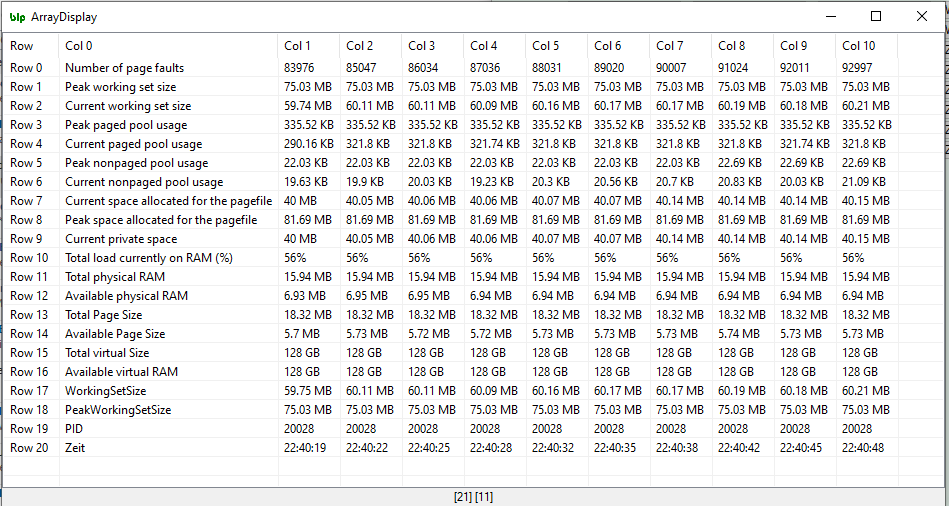Minimize the ArrayDisplay window
The width and height of the screenshot is (949, 506).
pos(829,17)
